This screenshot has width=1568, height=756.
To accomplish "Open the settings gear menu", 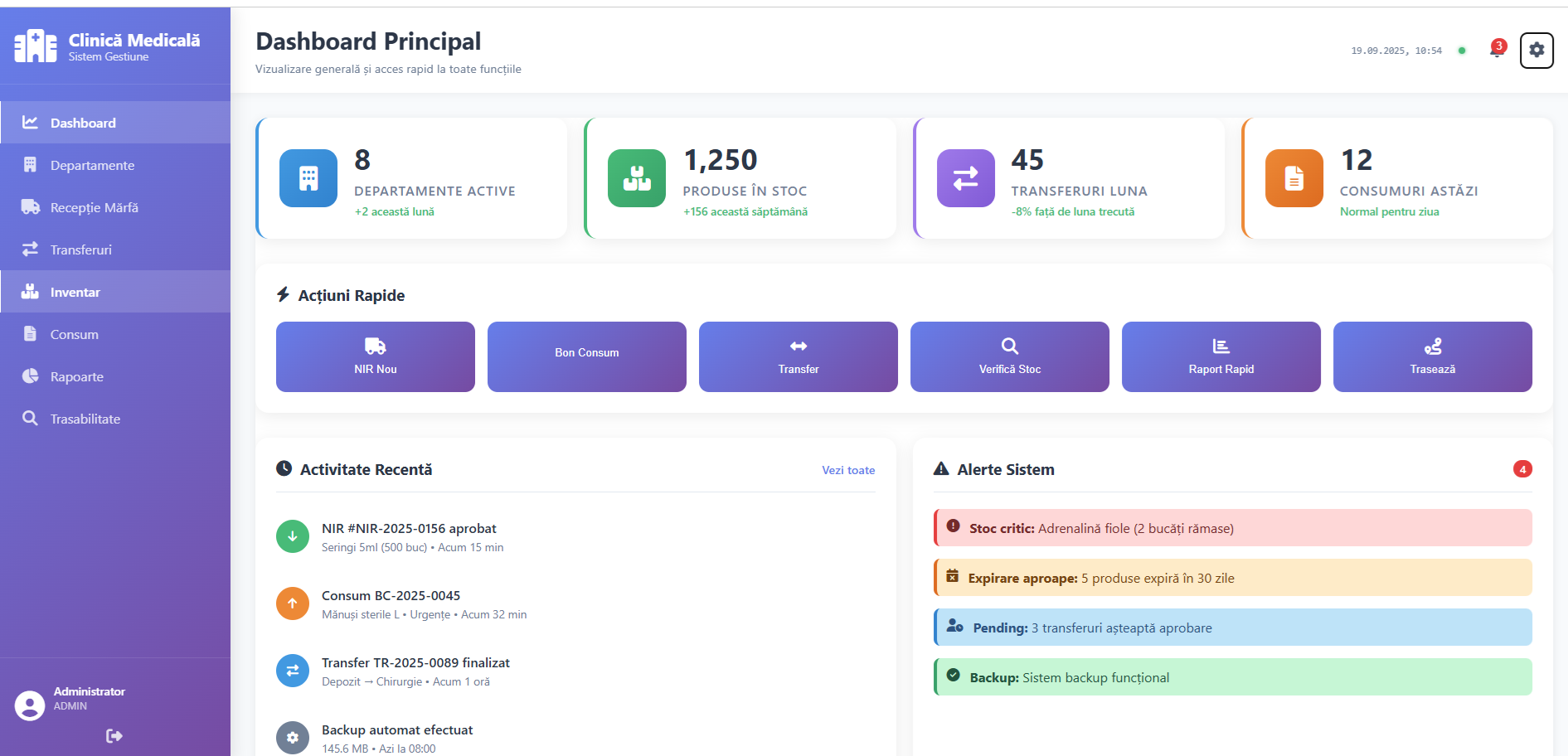I will [x=1536, y=50].
